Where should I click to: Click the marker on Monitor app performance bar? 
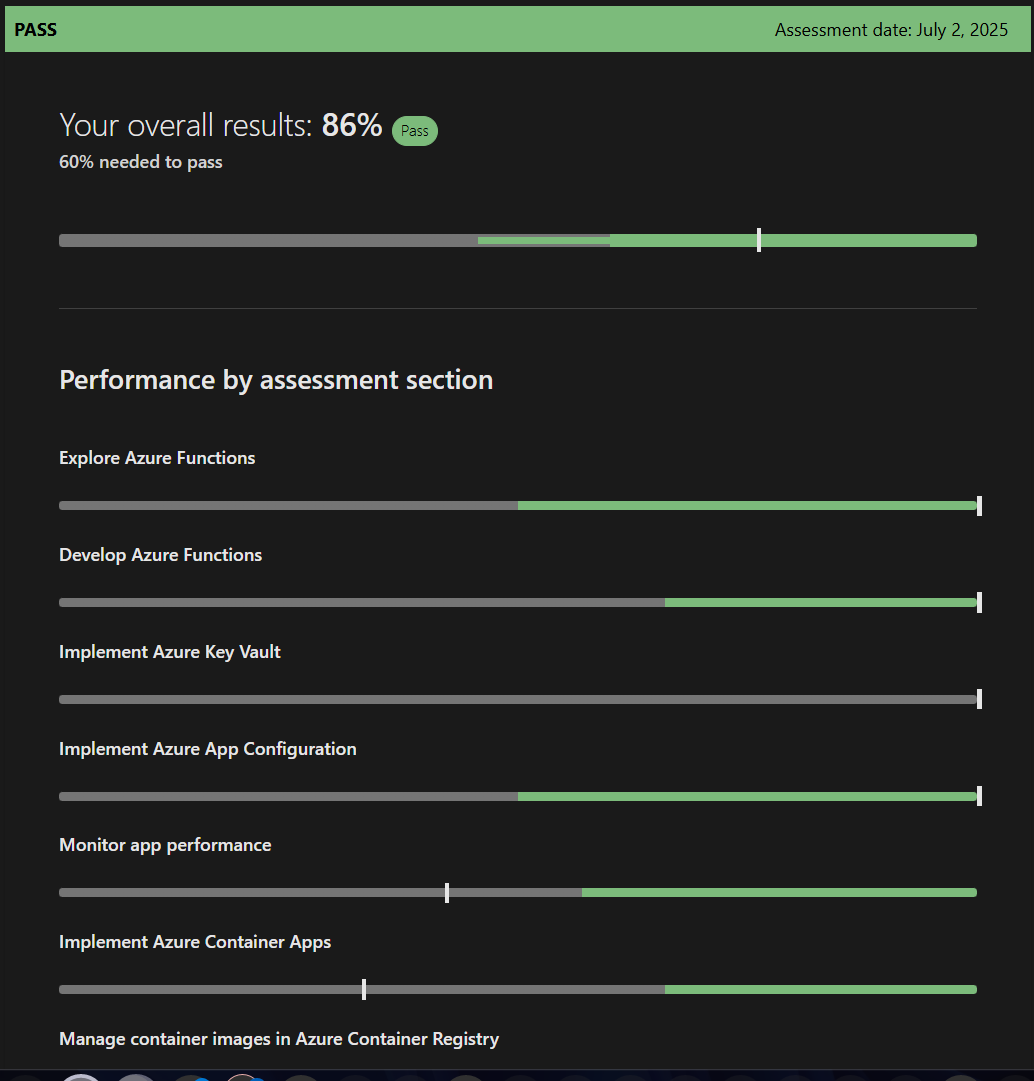point(447,893)
